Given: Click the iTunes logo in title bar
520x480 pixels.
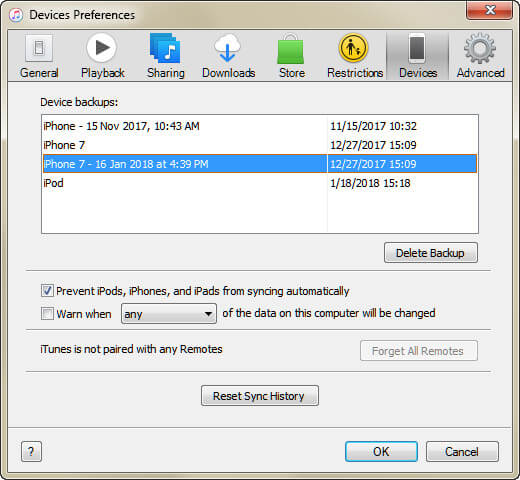Looking at the screenshot, I should pyautogui.click(x=16, y=15).
